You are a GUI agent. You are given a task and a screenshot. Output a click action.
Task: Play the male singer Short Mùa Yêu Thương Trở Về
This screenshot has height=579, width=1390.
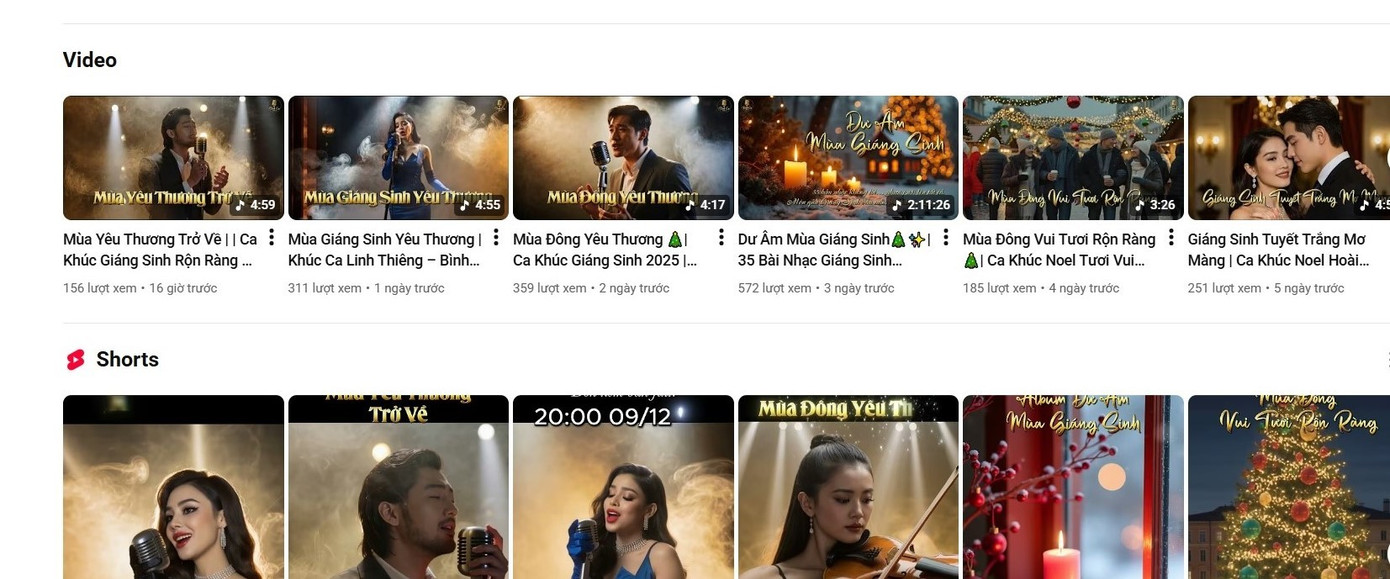tap(398, 490)
